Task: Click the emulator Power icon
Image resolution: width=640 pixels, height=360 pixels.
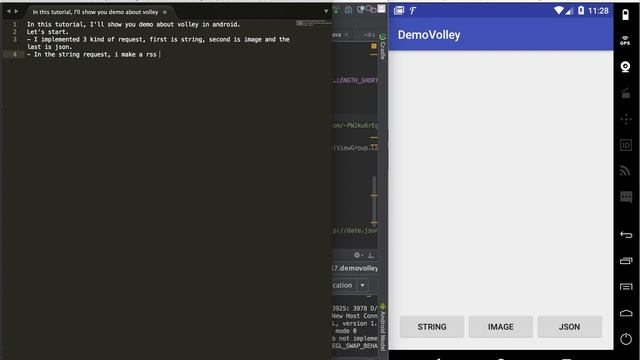Action: coord(626,339)
